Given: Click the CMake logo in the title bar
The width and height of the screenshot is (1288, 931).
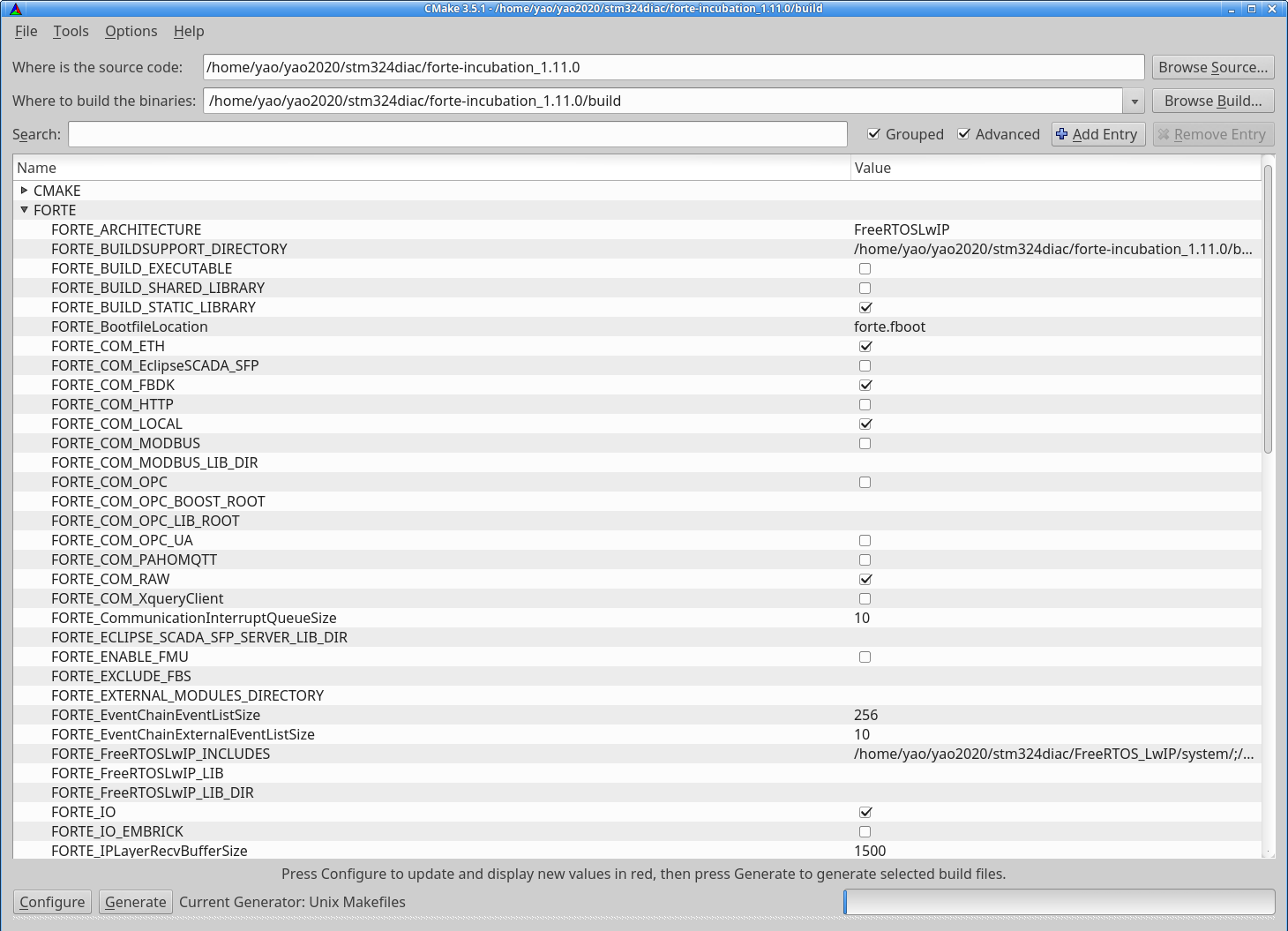Looking at the screenshot, I should click(16, 8).
